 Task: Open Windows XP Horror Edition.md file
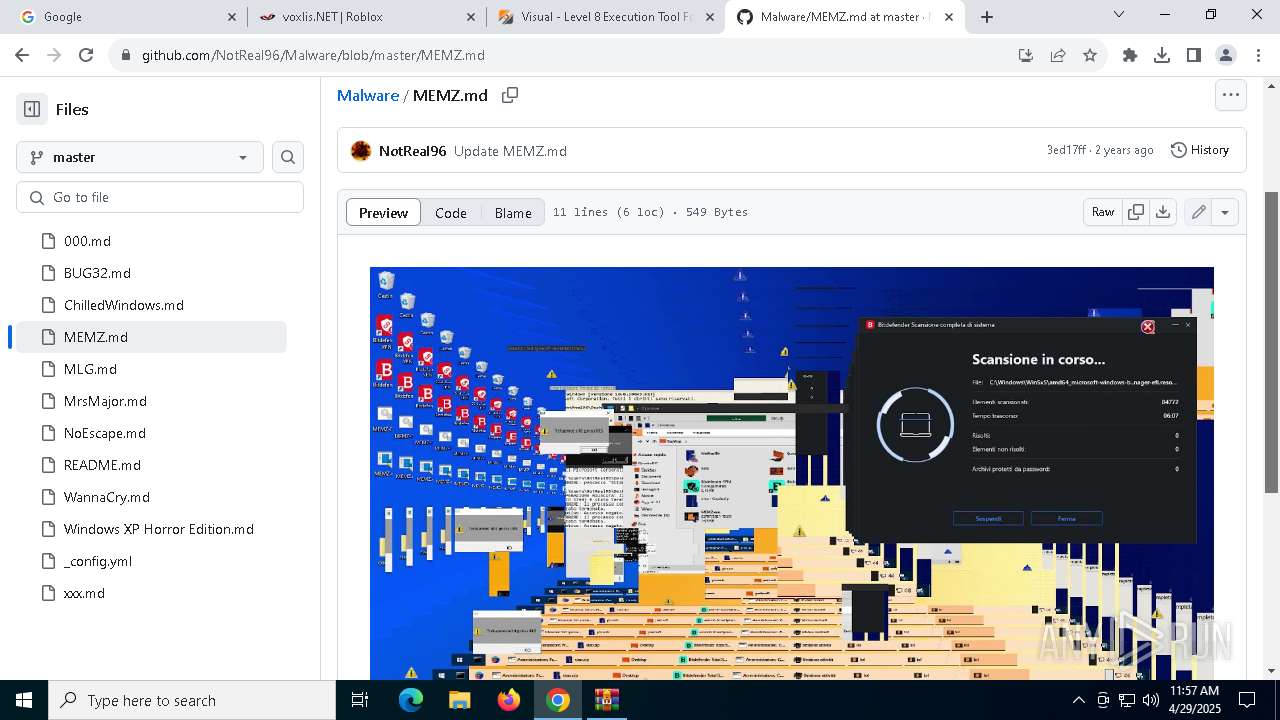160,529
